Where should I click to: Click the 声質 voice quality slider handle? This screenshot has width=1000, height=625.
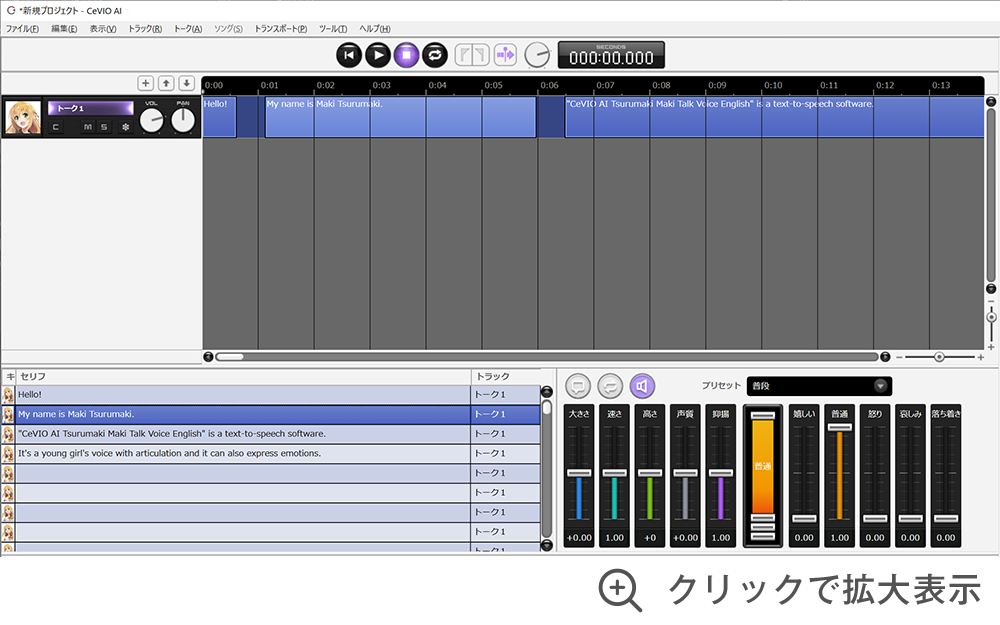pyautogui.click(x=685, y=473)
